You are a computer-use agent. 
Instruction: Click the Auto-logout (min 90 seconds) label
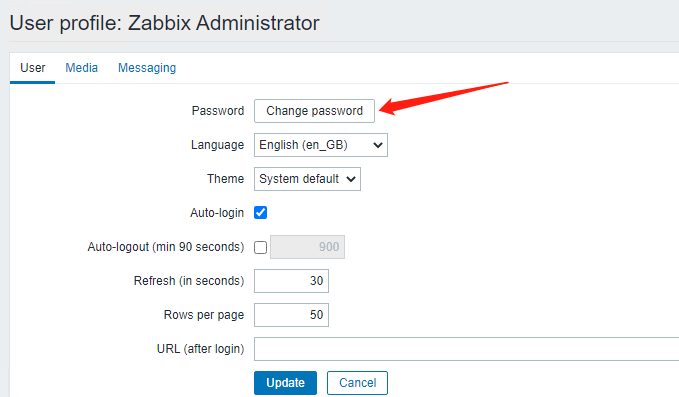tap(166, 247)
